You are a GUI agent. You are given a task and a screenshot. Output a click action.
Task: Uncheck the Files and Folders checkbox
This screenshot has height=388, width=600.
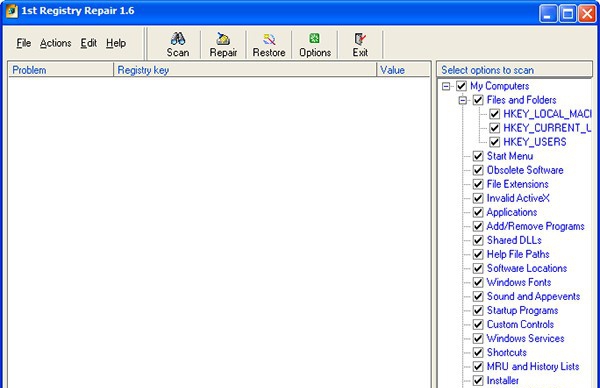pyautogui.click(x=478, y=100)
